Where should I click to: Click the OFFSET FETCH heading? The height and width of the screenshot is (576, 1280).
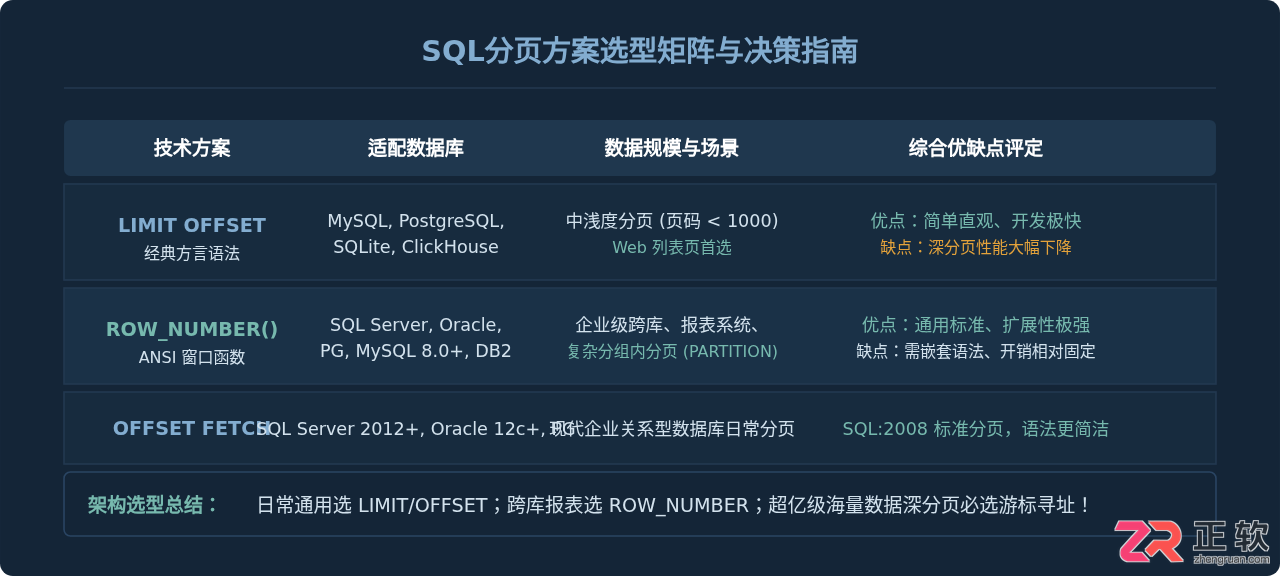point(192,428)
